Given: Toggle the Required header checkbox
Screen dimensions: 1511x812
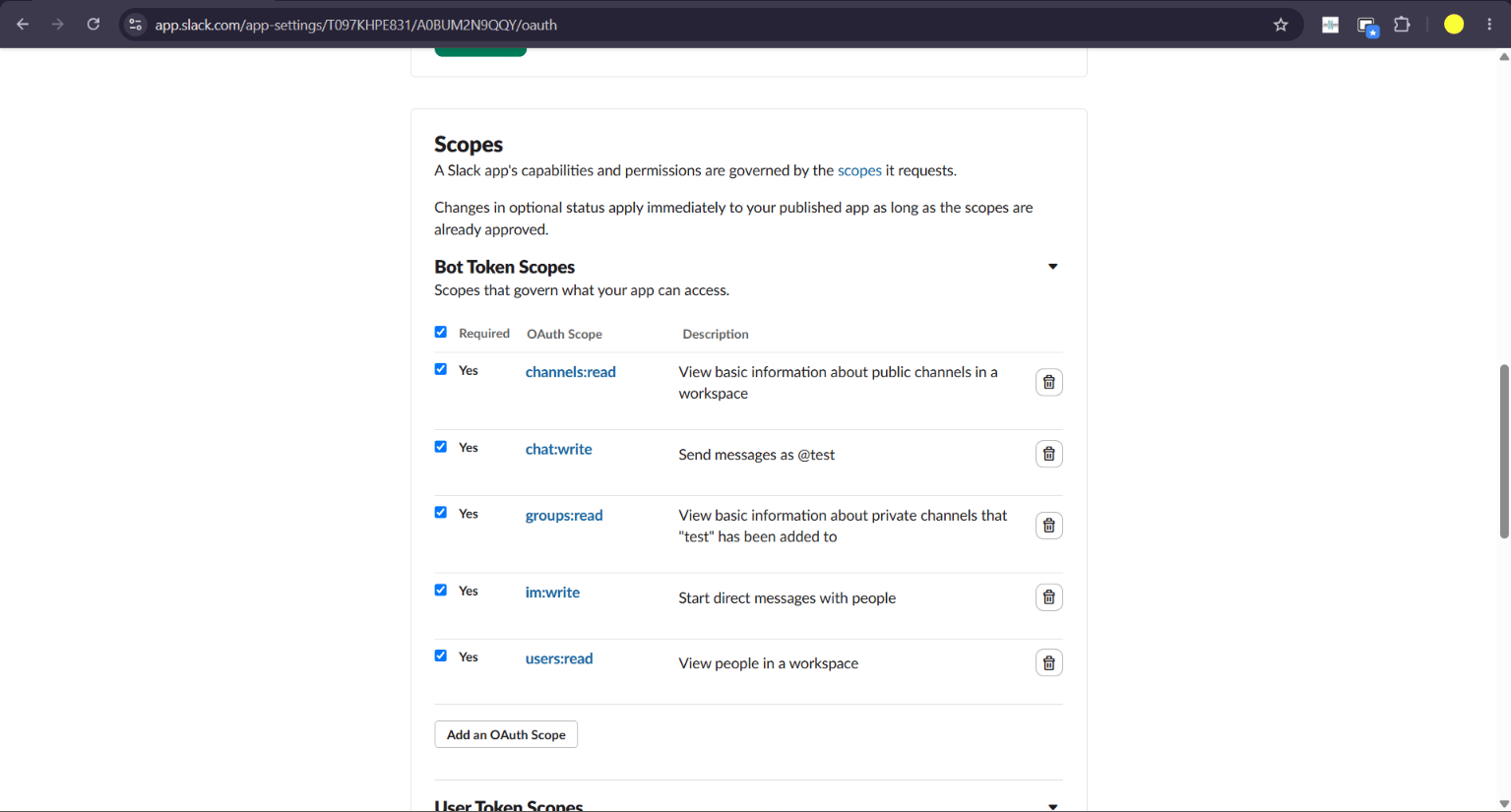Looking at the screenshot, I should [441, 333].
